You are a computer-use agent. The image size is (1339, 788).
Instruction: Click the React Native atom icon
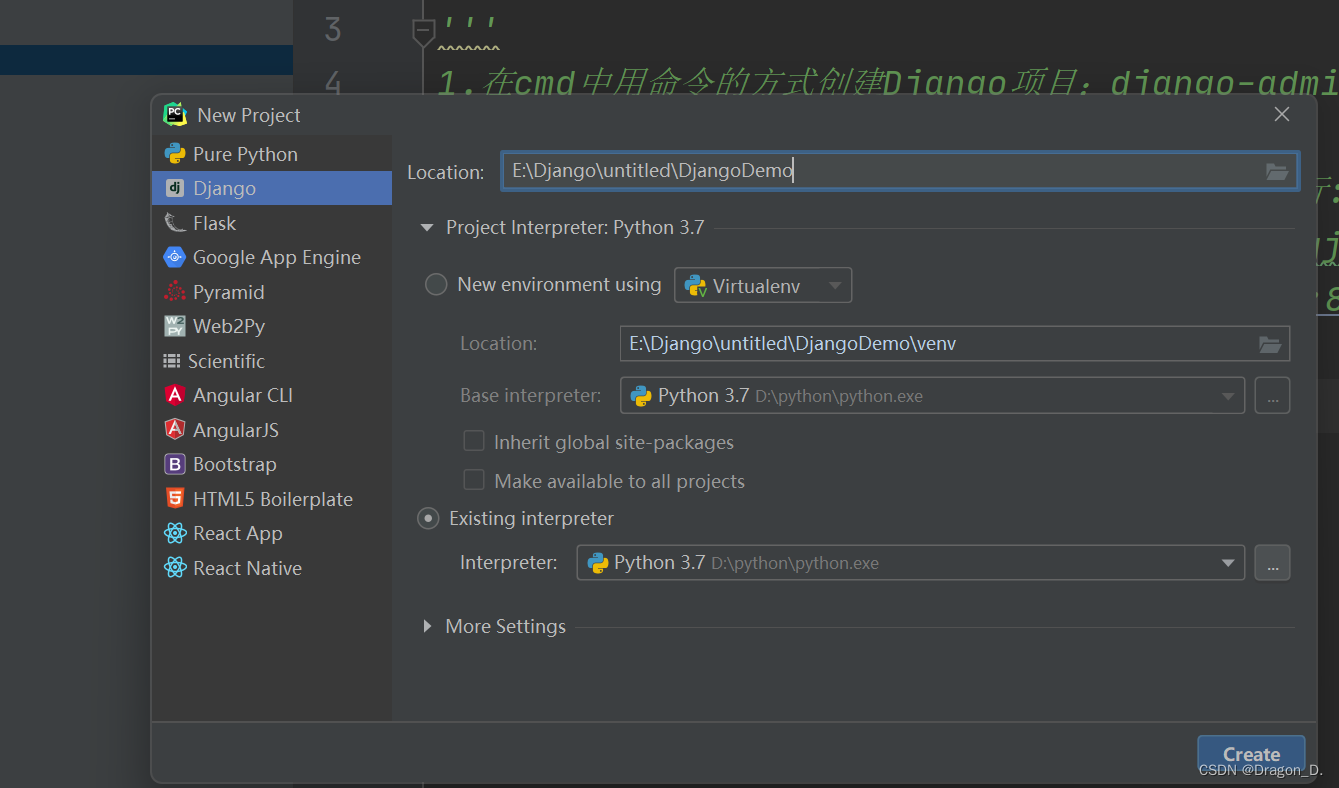click(175, 568)
